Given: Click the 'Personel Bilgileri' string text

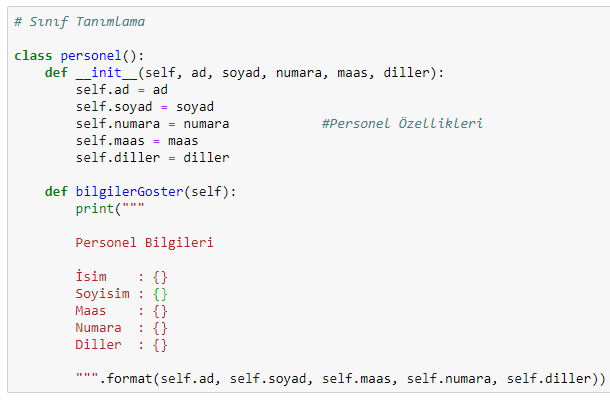Looking at the screenshot, I should 144,243.
